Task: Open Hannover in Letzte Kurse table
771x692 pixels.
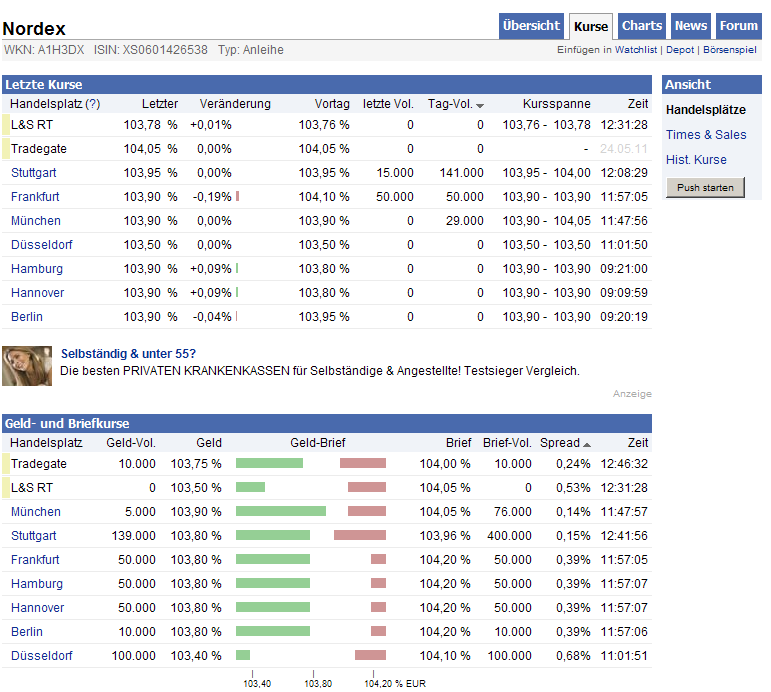Action: 37,293
